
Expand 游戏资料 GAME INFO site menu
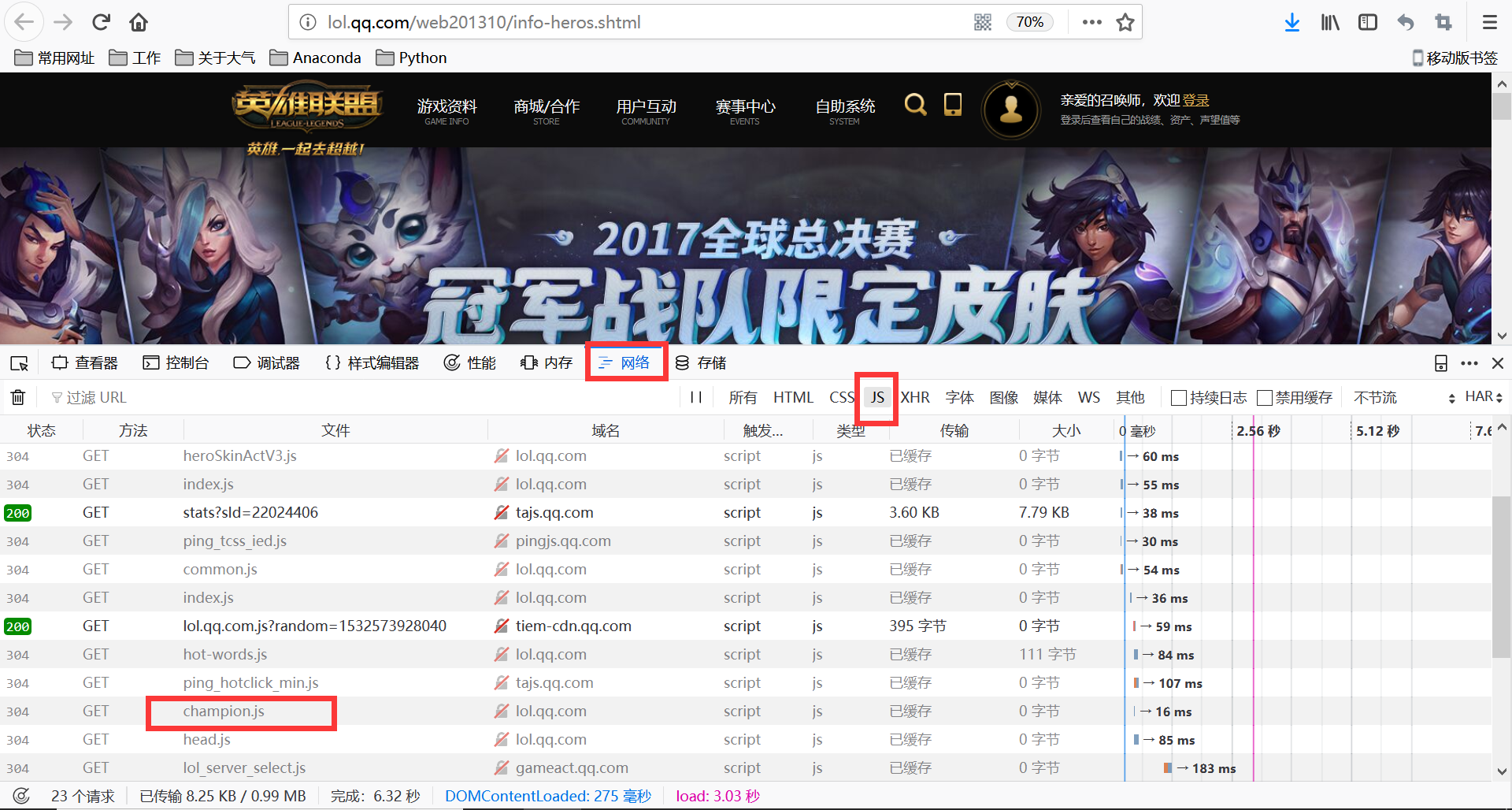[x=447, y=110]
